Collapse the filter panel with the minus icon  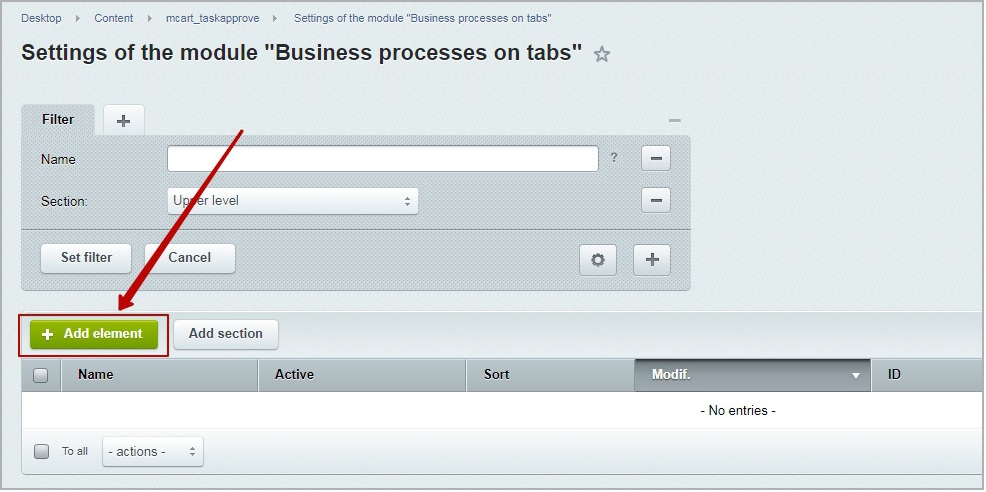(675, 120)
